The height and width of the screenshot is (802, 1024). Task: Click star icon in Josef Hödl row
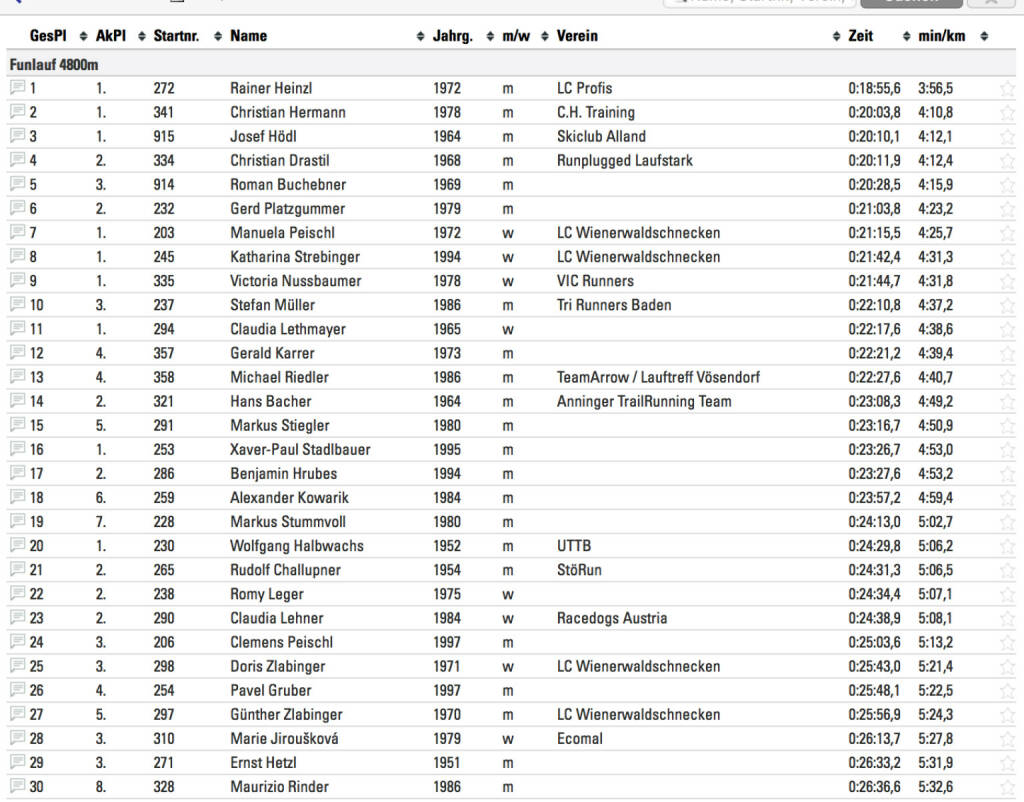[x=1007, y=136]
